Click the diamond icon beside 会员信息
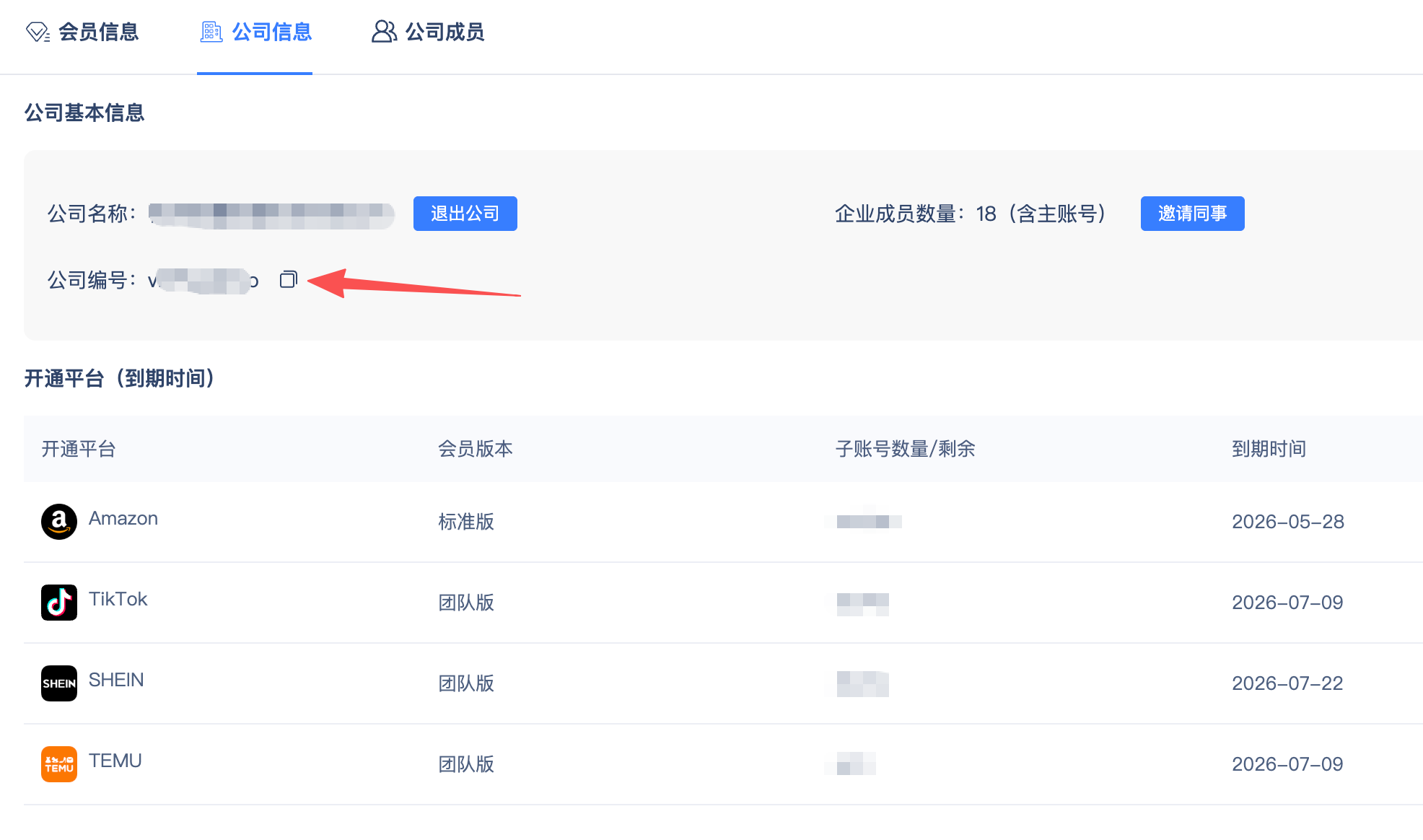Screen dimensions: 1423x840 (38, 32)
